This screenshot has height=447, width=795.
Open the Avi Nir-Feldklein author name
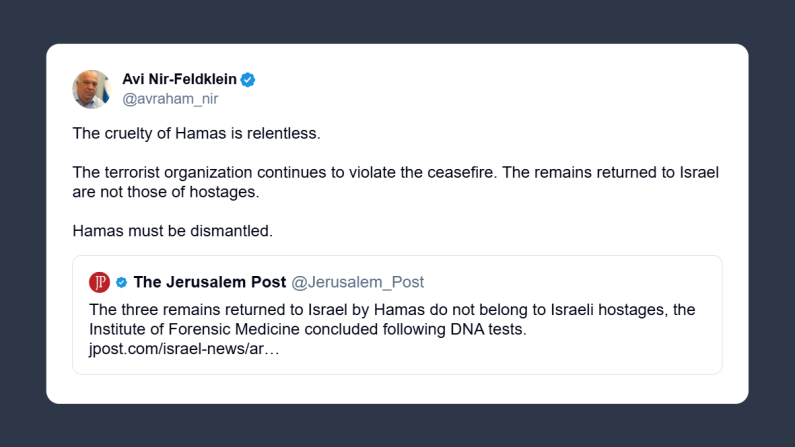tap(179, 80)
